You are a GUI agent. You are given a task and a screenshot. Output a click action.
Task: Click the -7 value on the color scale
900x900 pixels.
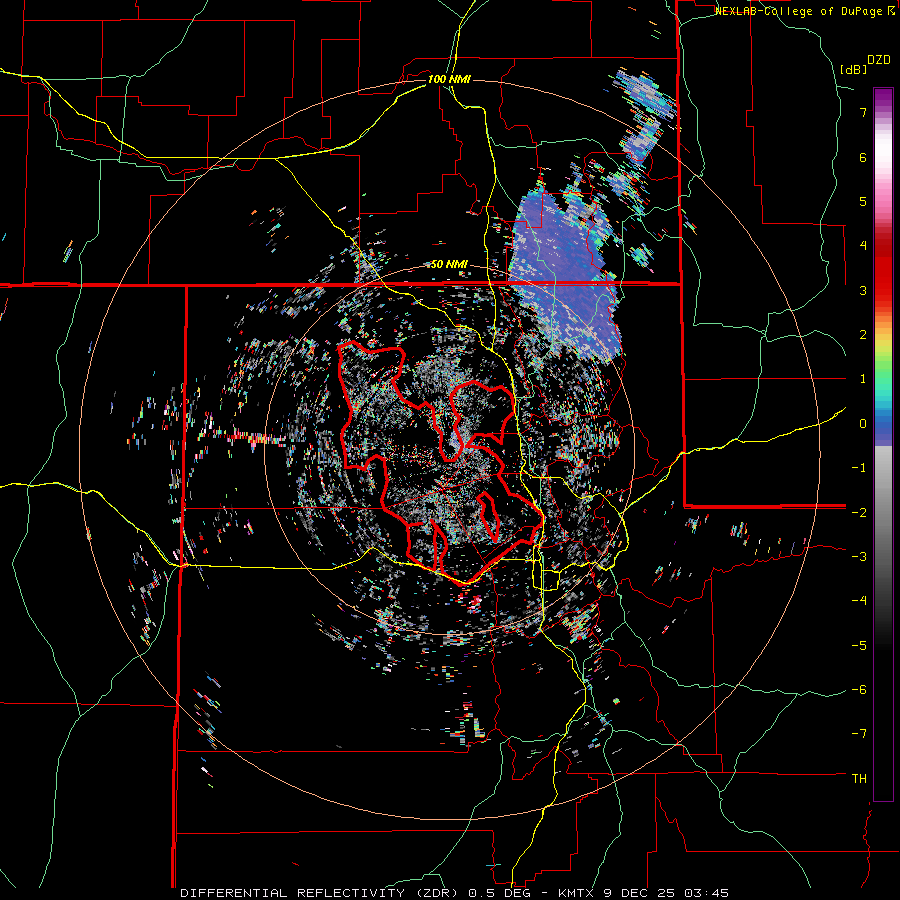[x=859, y=734]
